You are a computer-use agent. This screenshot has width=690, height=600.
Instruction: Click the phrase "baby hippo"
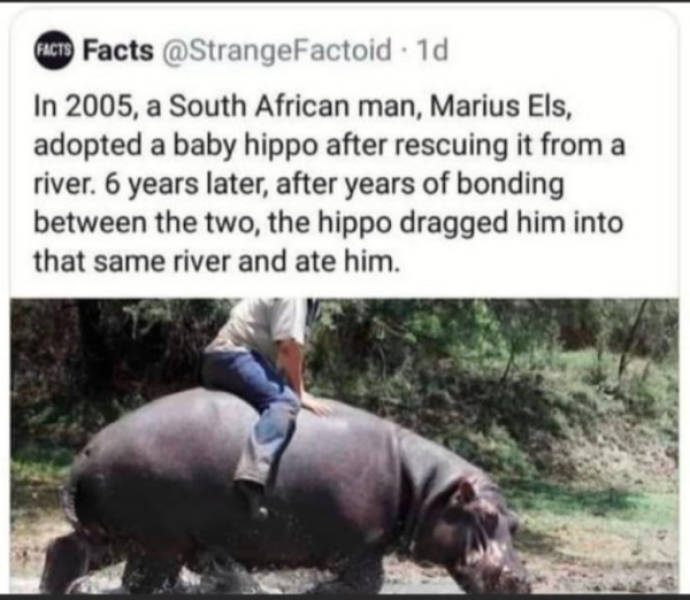pyautogui.click(x=221, y=146)
